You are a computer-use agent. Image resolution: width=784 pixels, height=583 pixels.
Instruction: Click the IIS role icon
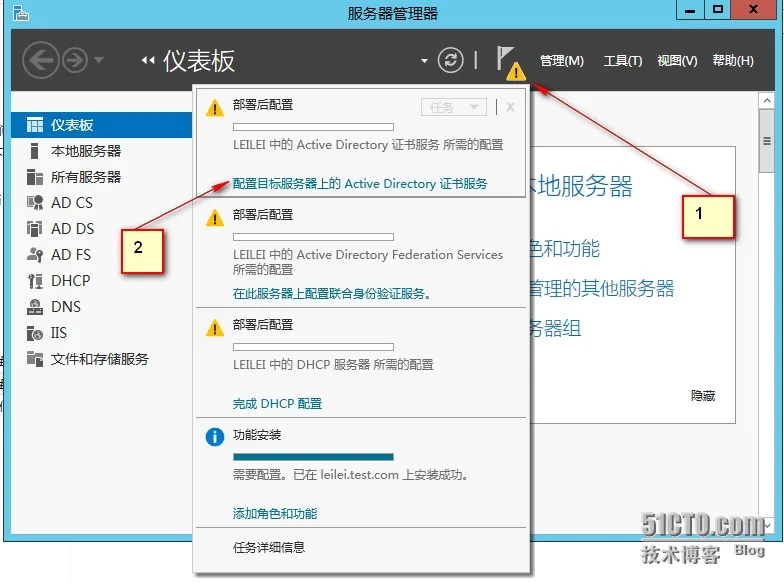[34, 333]
